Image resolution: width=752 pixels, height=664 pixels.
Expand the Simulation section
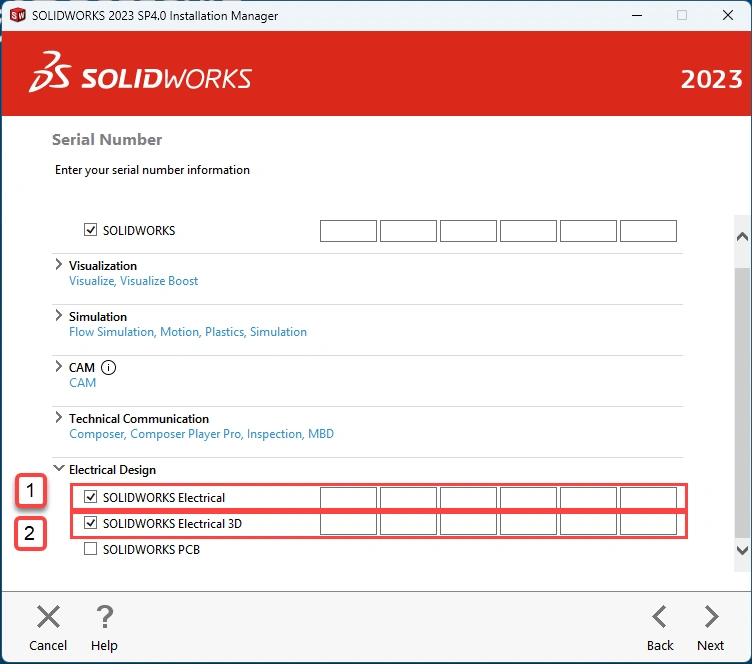pos(59,315)
